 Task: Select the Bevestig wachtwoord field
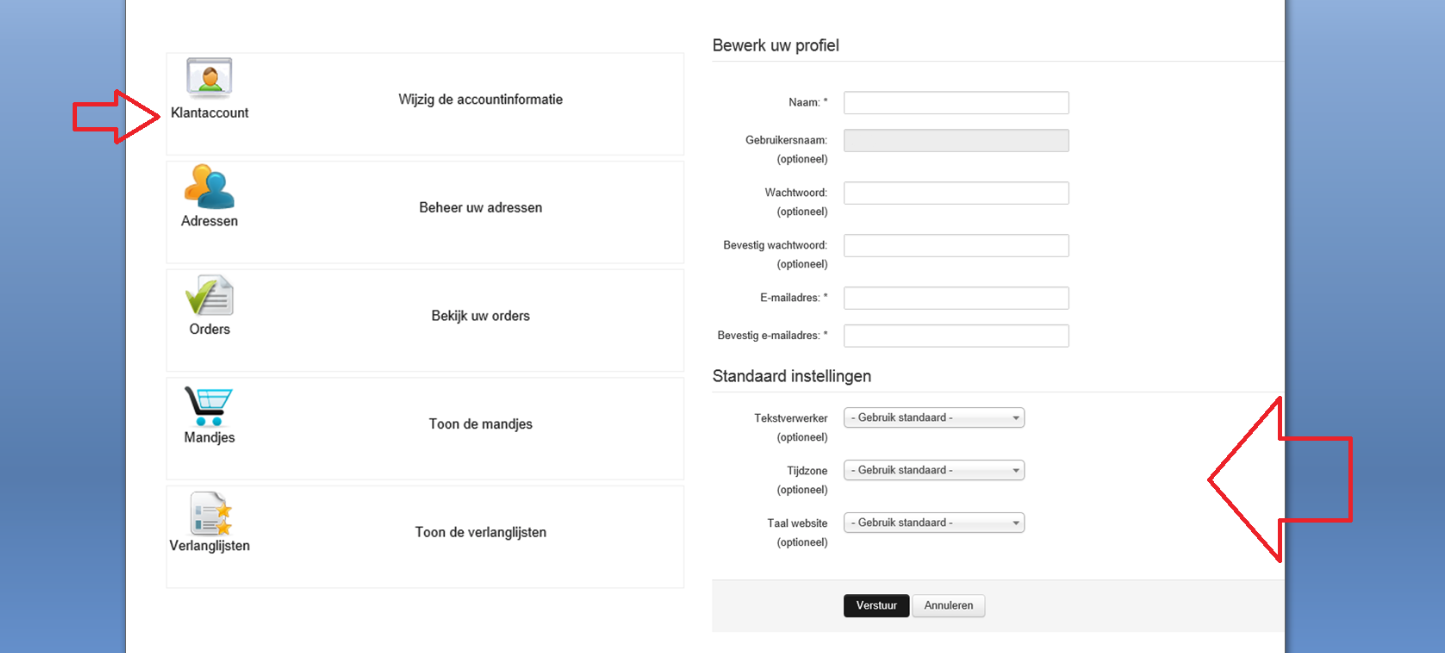pos(956,245)
